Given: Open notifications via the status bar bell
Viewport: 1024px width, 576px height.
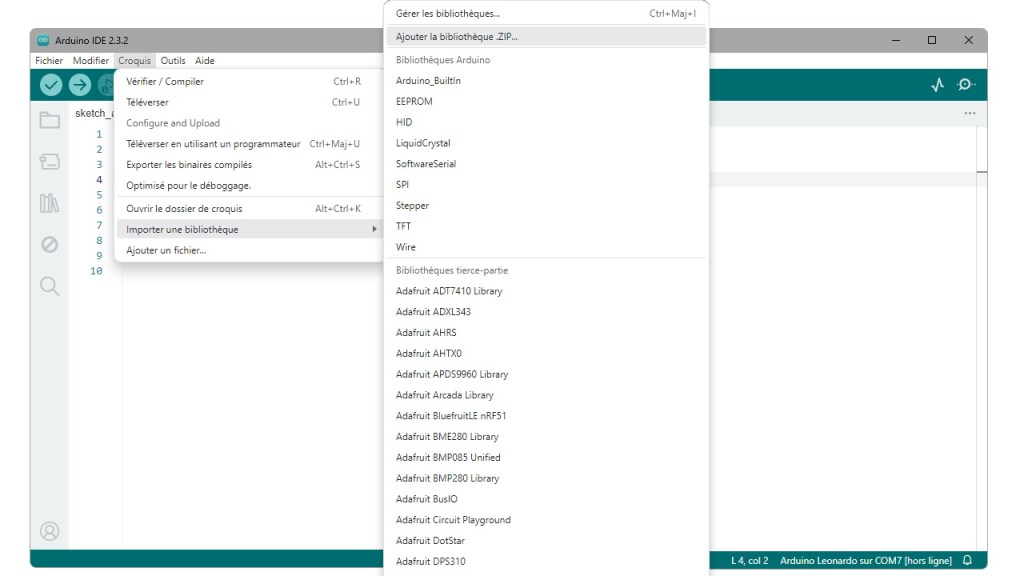Looking at the screenshot, I should pos(967,560).
